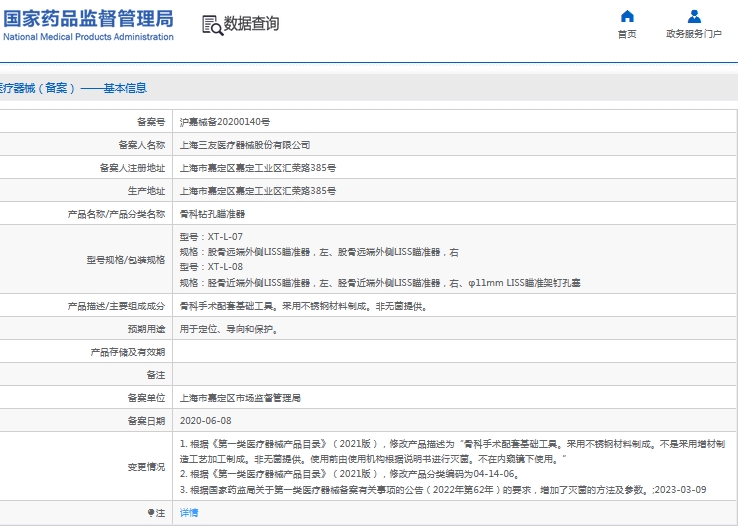Screen dimensions: 738x528
Task: Click the 备案单位 row label
Action: 146,398
